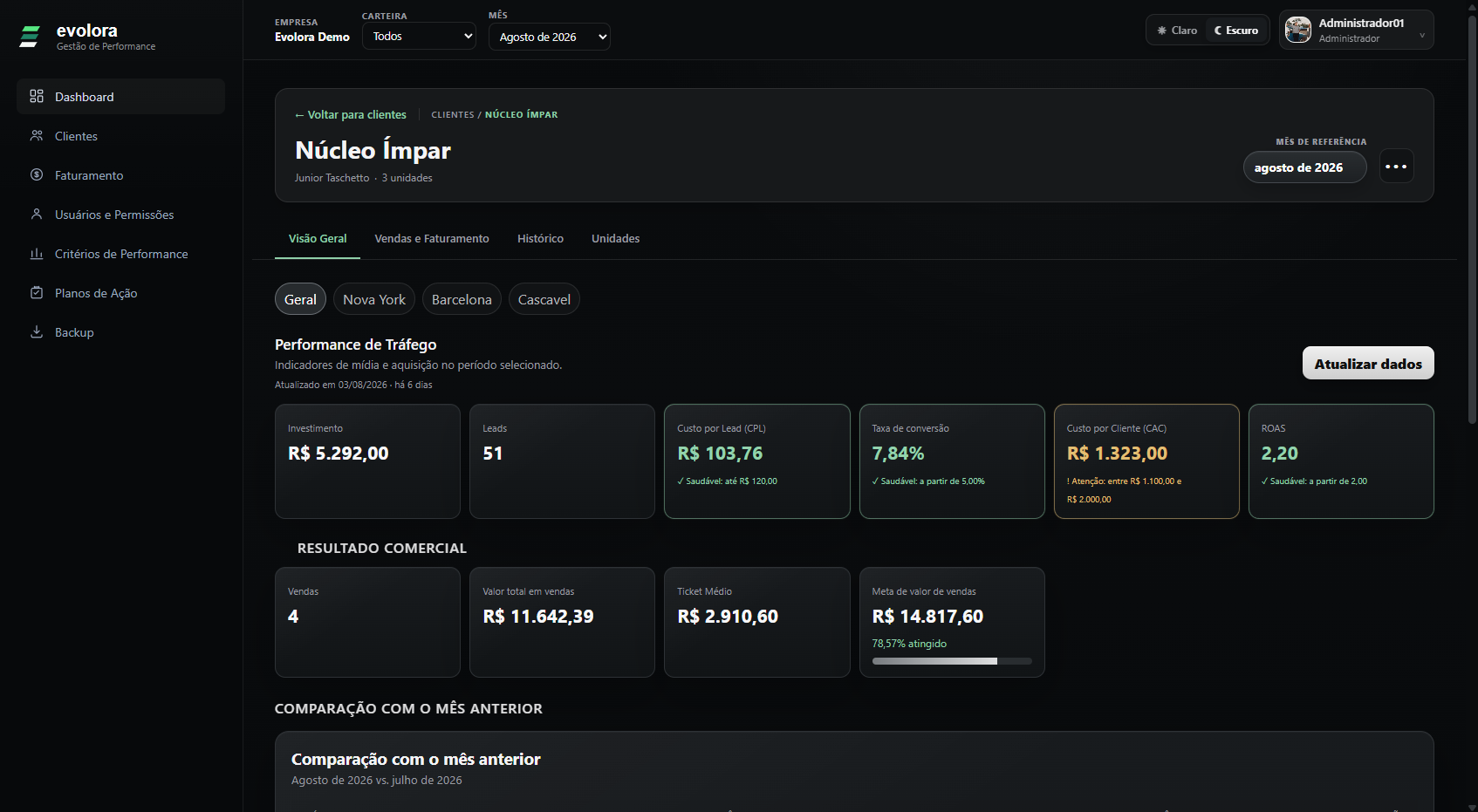Image resolution: width=1478 pixels, height=812 pixels.
Task: Open Faturamento in sidebar
Action: pos(120,175)
